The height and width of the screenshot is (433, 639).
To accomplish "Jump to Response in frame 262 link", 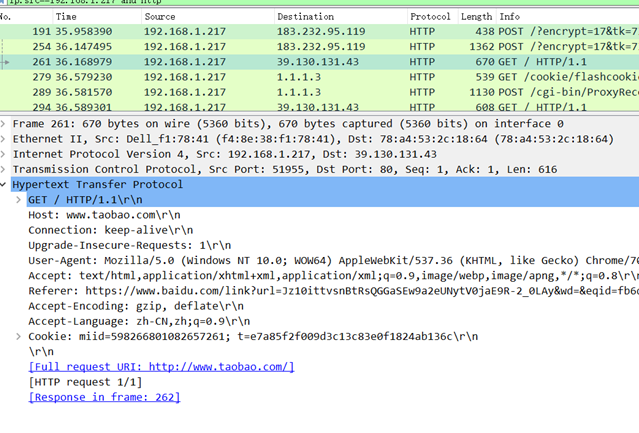I will (104, 397).
